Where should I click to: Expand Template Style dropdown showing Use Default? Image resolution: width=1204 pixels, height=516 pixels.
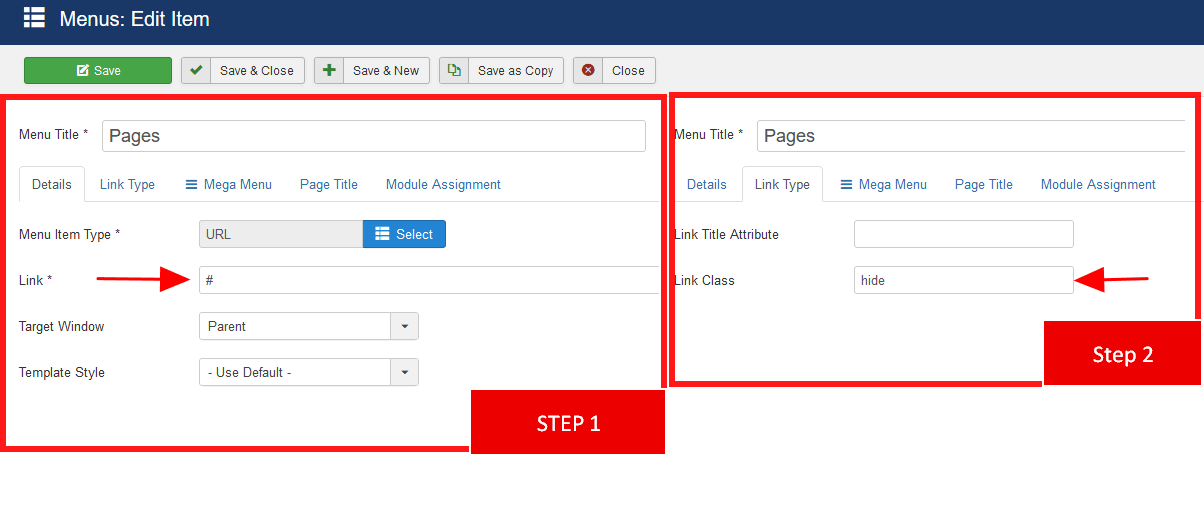point(309,372)
